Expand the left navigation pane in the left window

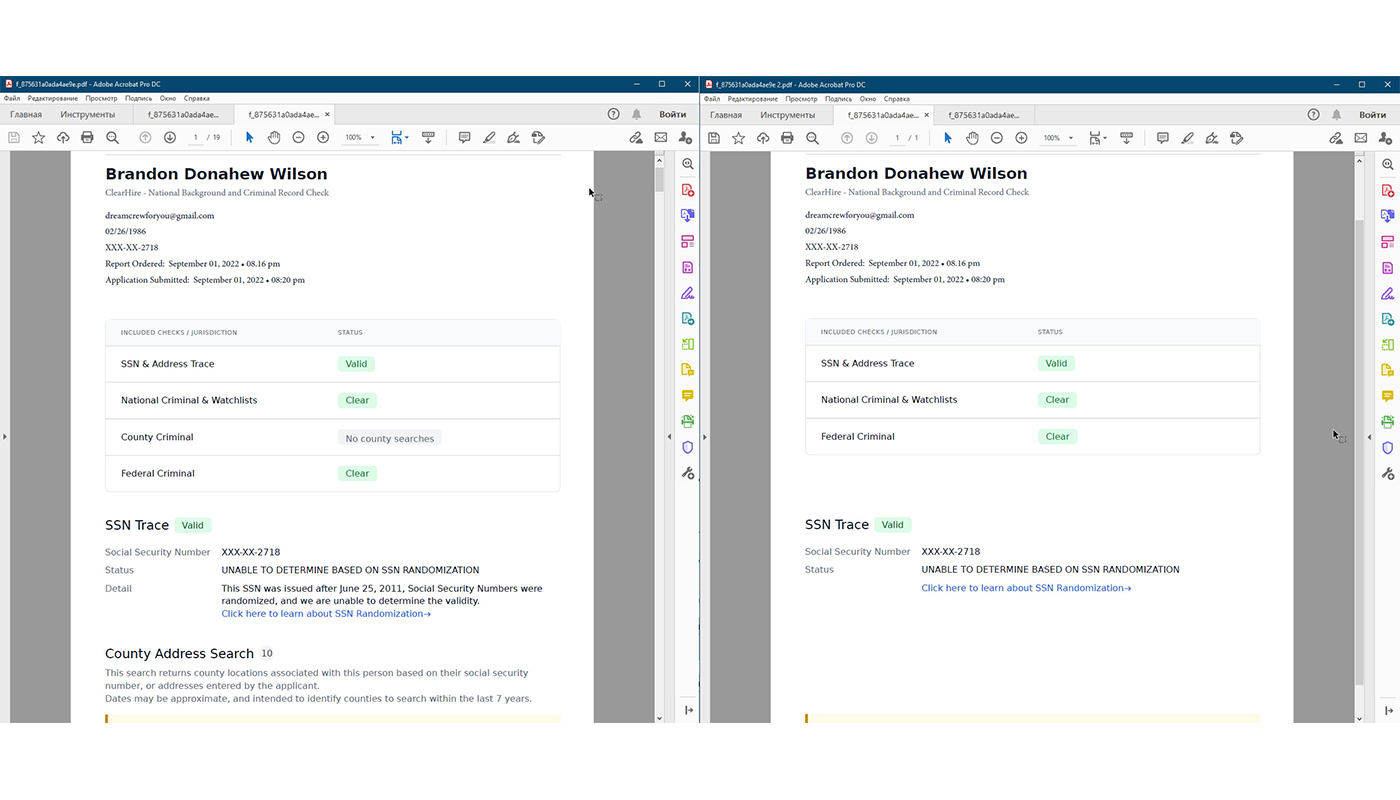tap(5, 437)
